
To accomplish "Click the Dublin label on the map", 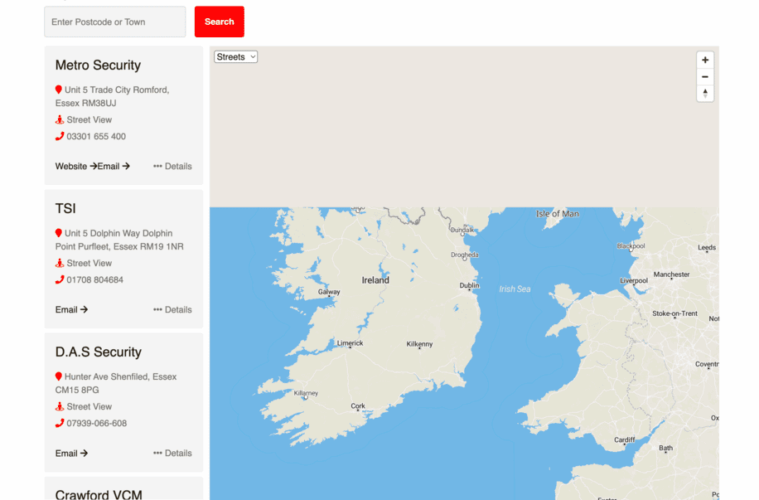I will tap(469, 286).
